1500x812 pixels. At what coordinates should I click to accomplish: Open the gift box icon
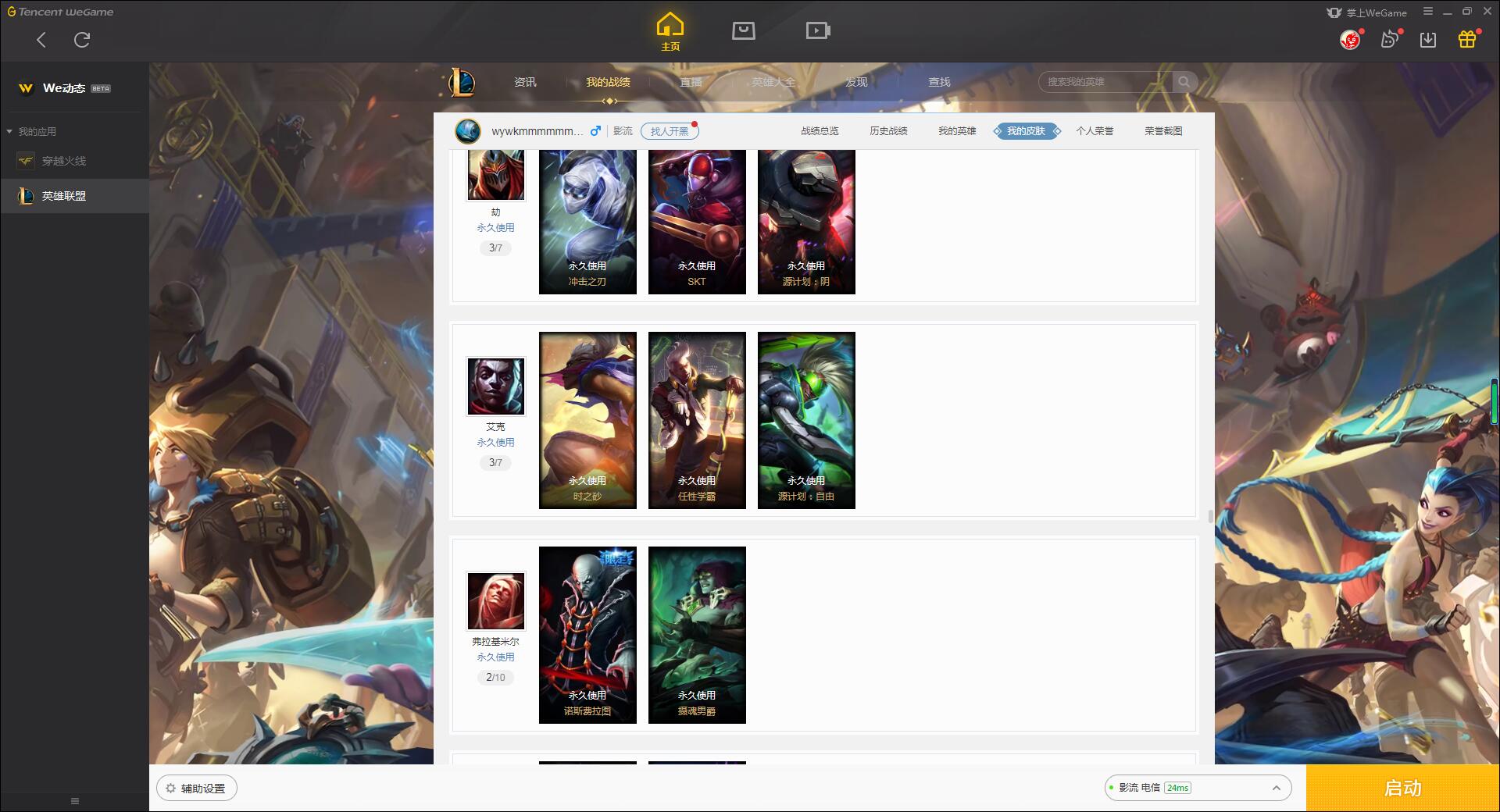pos(1467,39)
